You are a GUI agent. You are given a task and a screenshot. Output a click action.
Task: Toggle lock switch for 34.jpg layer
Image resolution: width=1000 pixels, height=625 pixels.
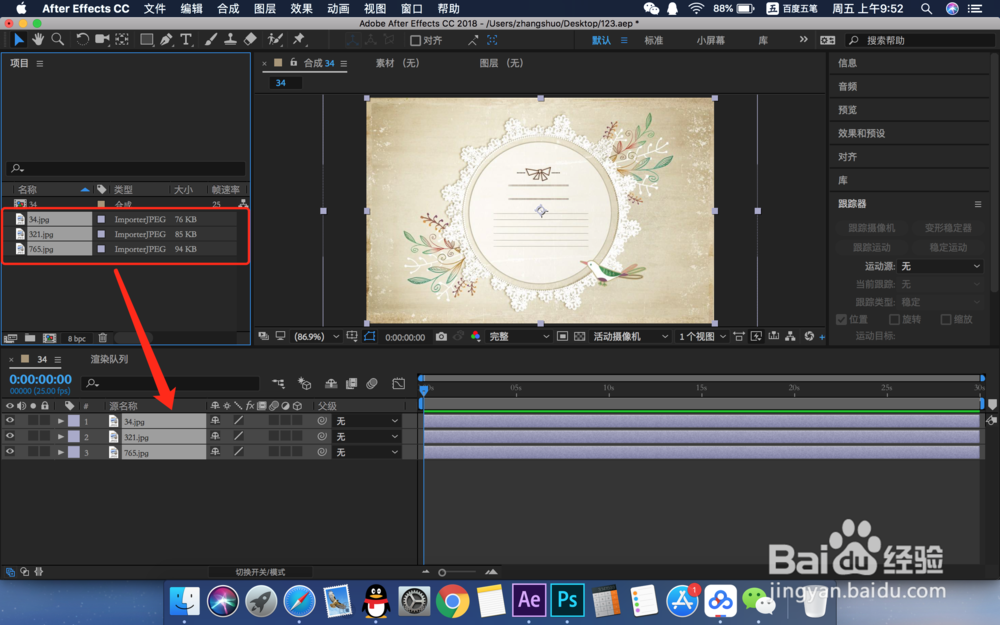click(x=45, y=420)
